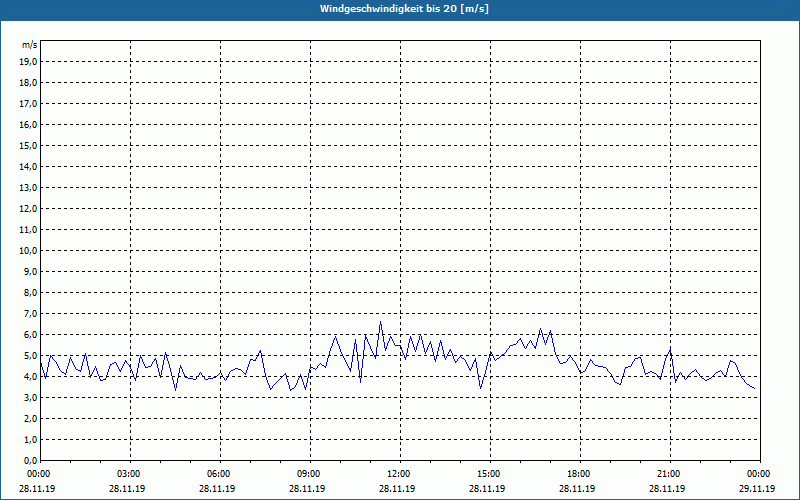Click the 10,0 y-axis label
800x500 pixels.
click(30, 251)
